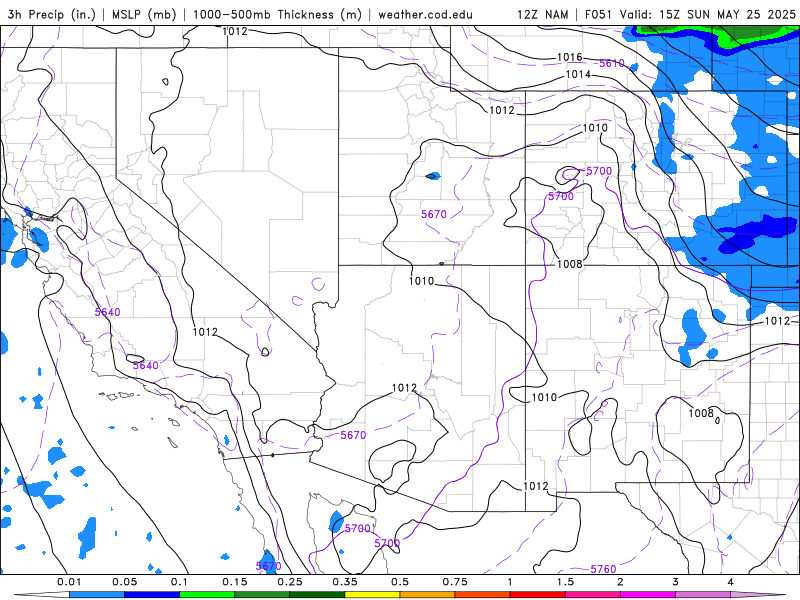800x600 pixels.
Task: Pick the dark green 0.25 legend swatch
Action: (317, 595)
